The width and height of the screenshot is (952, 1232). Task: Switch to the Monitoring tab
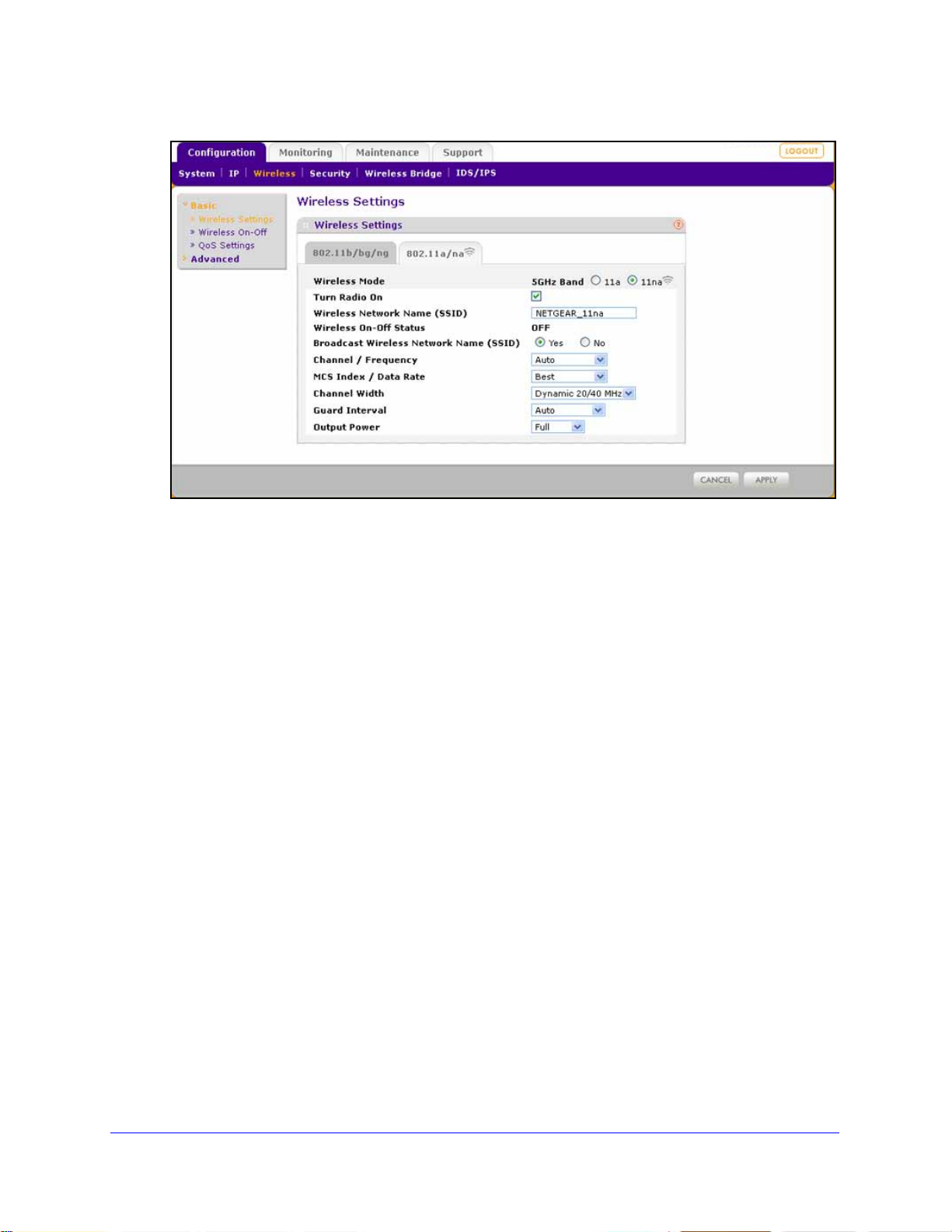[305, 152]
